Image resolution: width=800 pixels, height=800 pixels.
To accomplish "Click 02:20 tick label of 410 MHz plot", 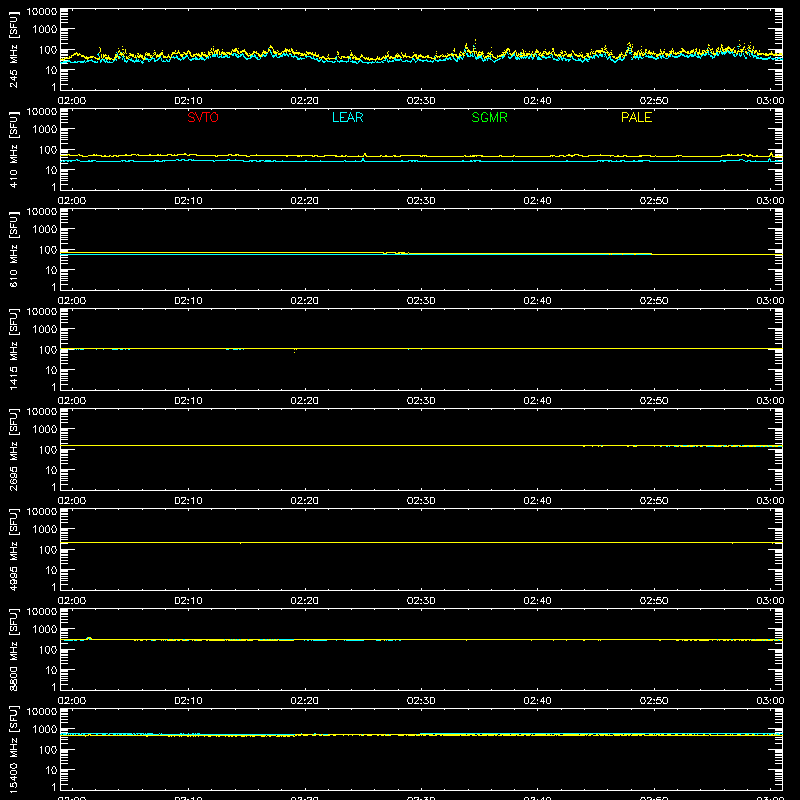I will pyautogui.click(x=305, y=201).
